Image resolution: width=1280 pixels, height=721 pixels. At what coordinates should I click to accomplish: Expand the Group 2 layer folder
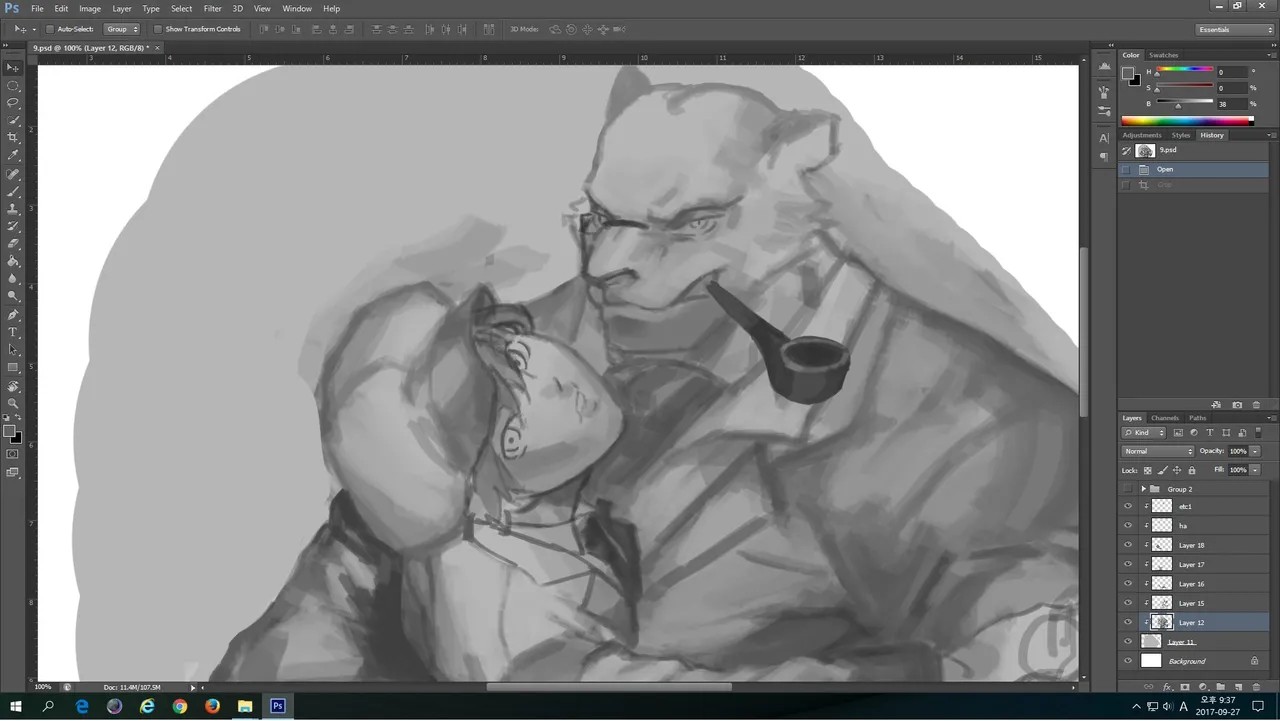click(x=1143, y=489)
